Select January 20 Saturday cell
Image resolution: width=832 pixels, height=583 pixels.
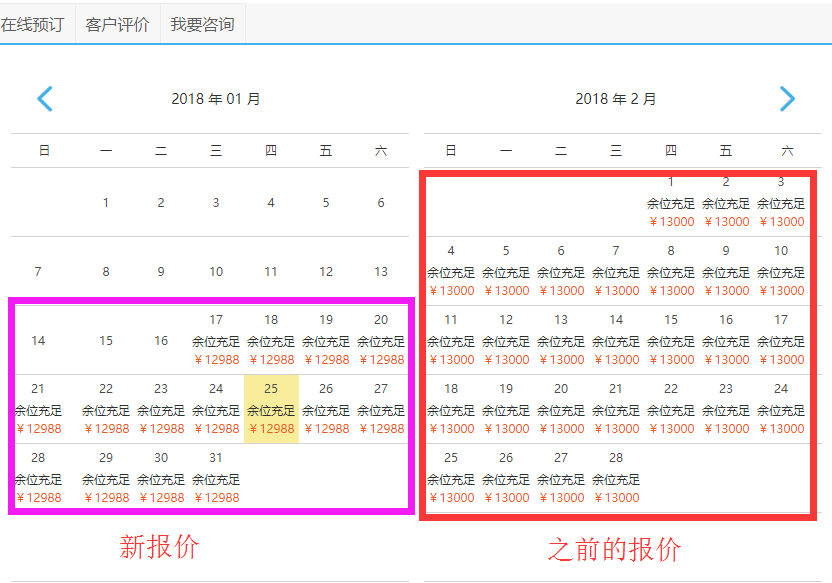[381, 340]
